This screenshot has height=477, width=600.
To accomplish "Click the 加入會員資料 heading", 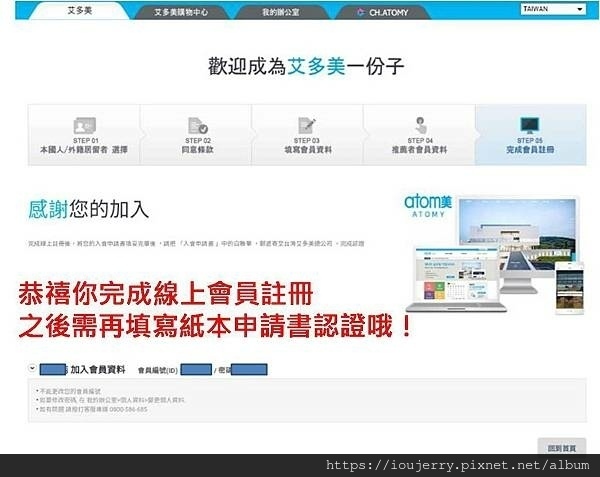I will click(98, 370).
